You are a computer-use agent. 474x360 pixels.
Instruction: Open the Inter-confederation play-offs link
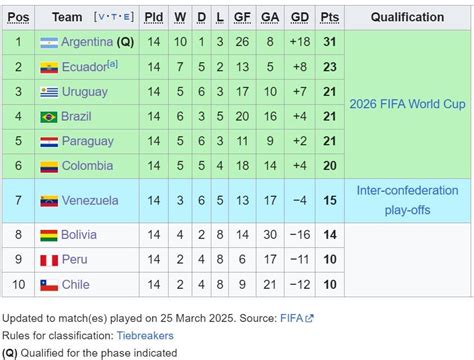click(x=407, y=200)
